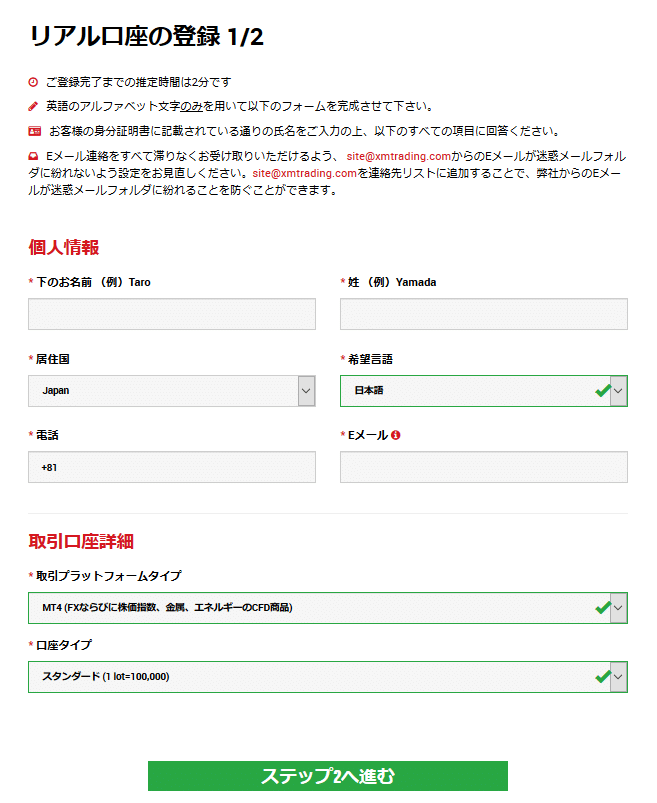The width and height of the screenshot is (657, 803).
Task: Click the green checkmark in platform type field
Action: pyautogui.click(x=603, y=608)
